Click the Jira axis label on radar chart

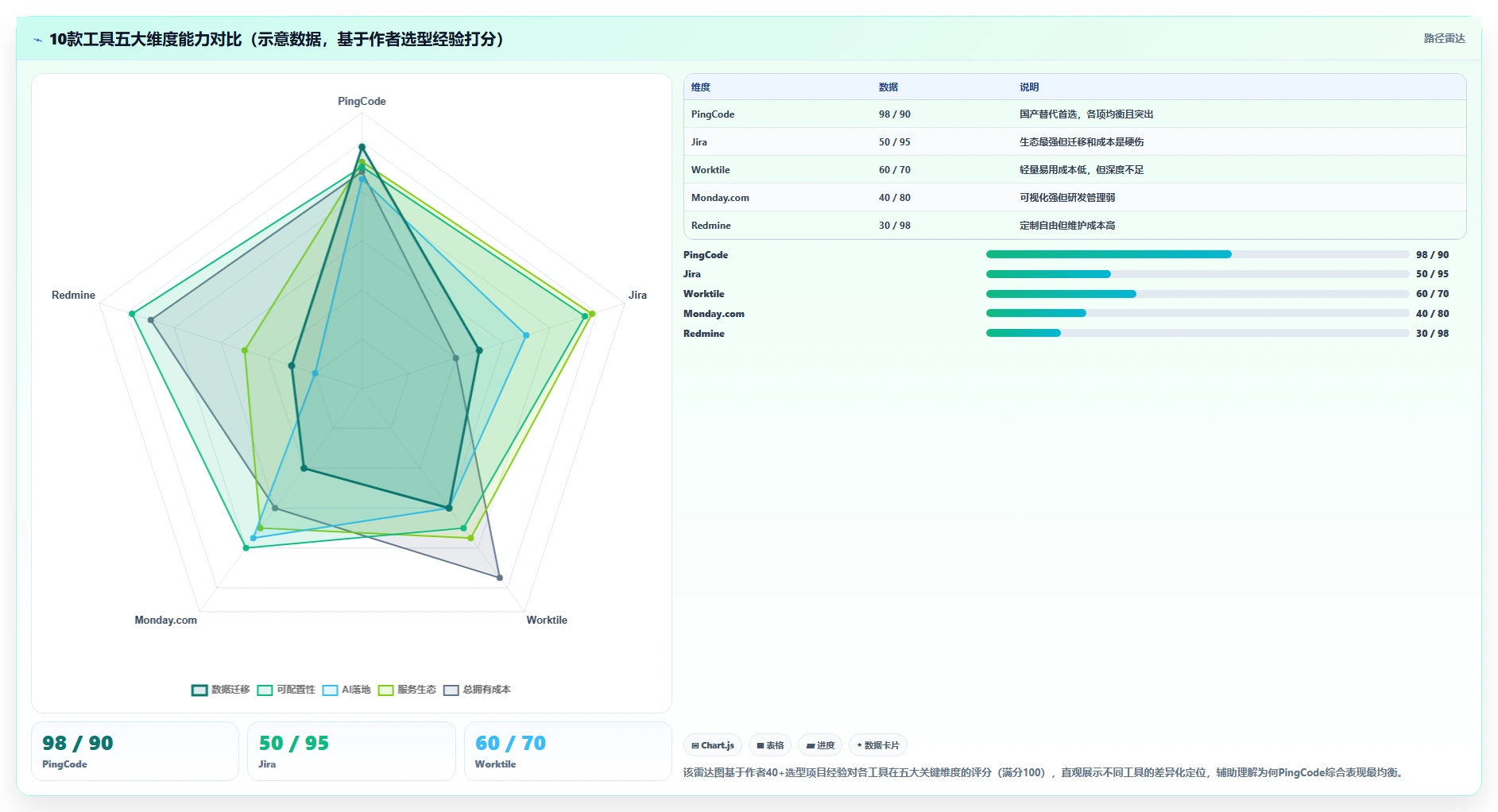coord(637,295)
